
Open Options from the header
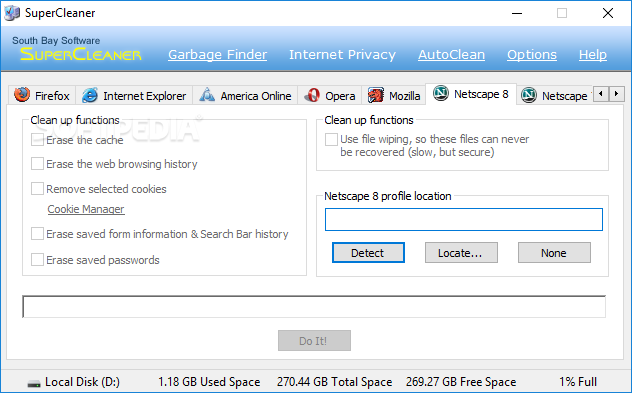(x=532, y=54)
